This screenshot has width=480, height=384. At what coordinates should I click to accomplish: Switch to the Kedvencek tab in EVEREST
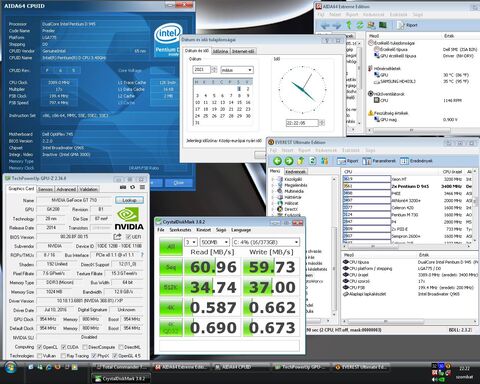[295, 172]
